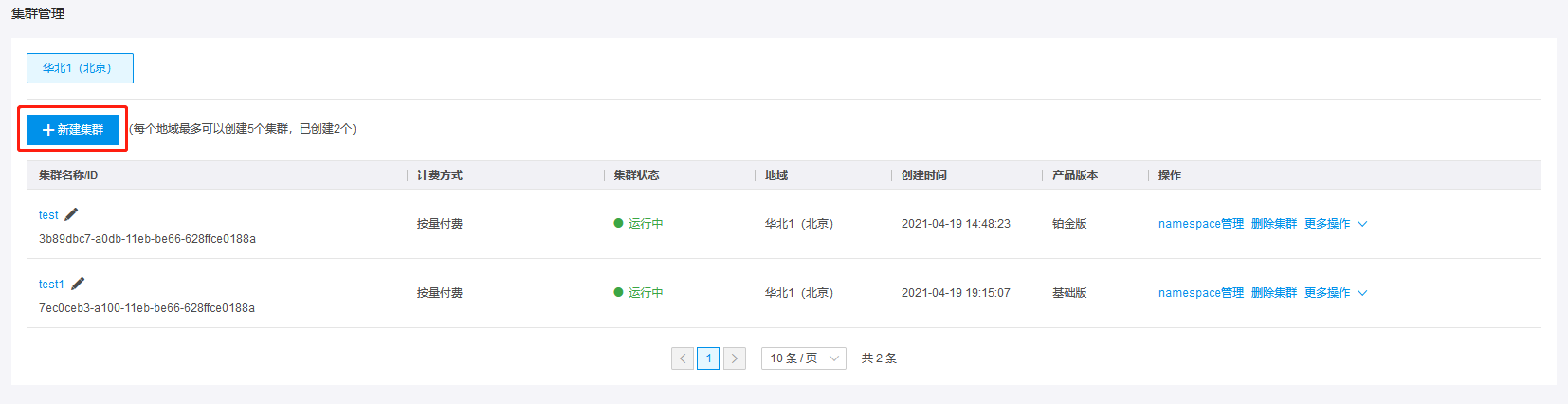
Task: Click the 创建时间 column header
Action: click(924, 175)
